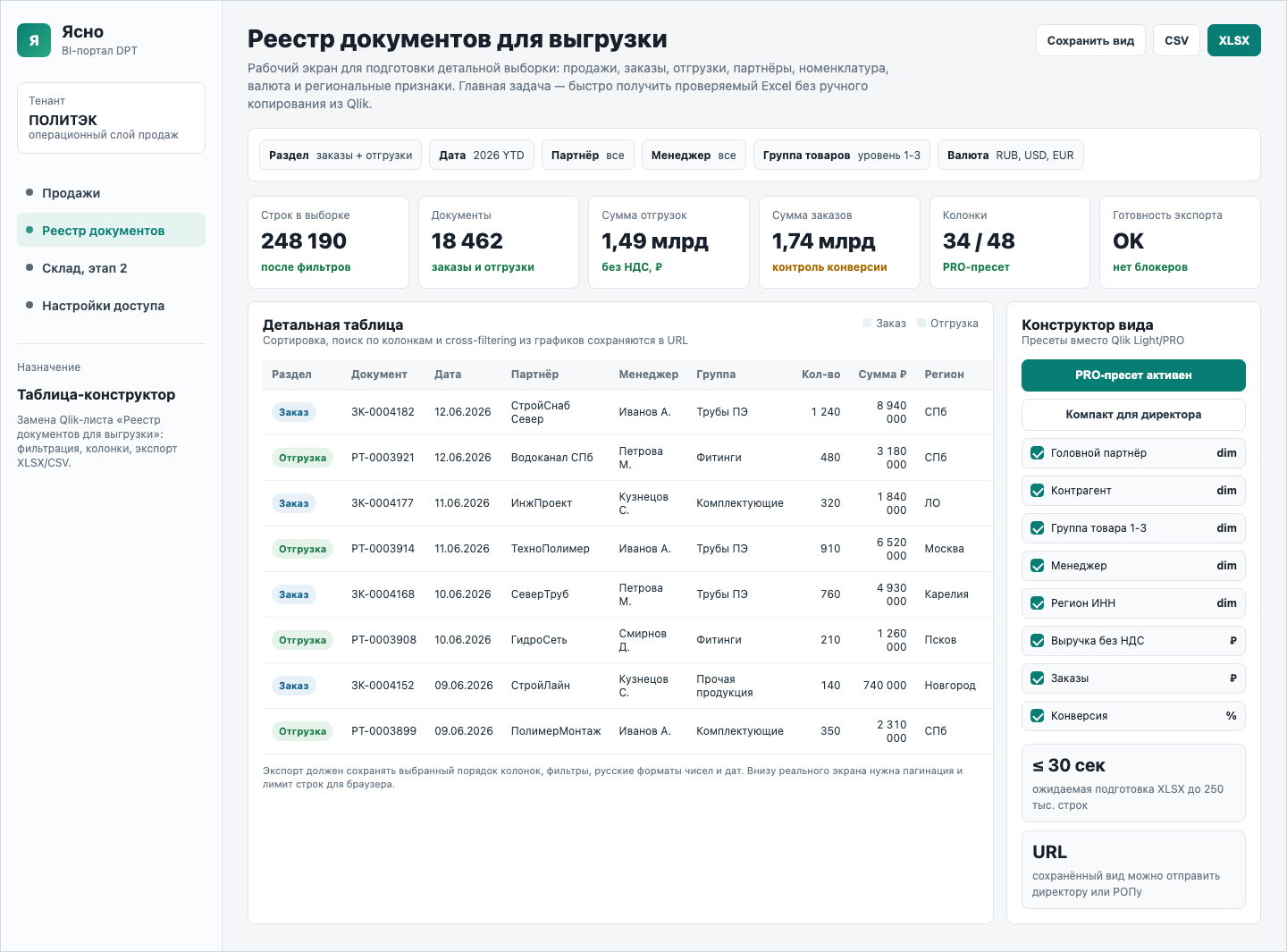Click the Заказ legend swatch
This screenshot has height=952, width=1287.
(867, 323)
